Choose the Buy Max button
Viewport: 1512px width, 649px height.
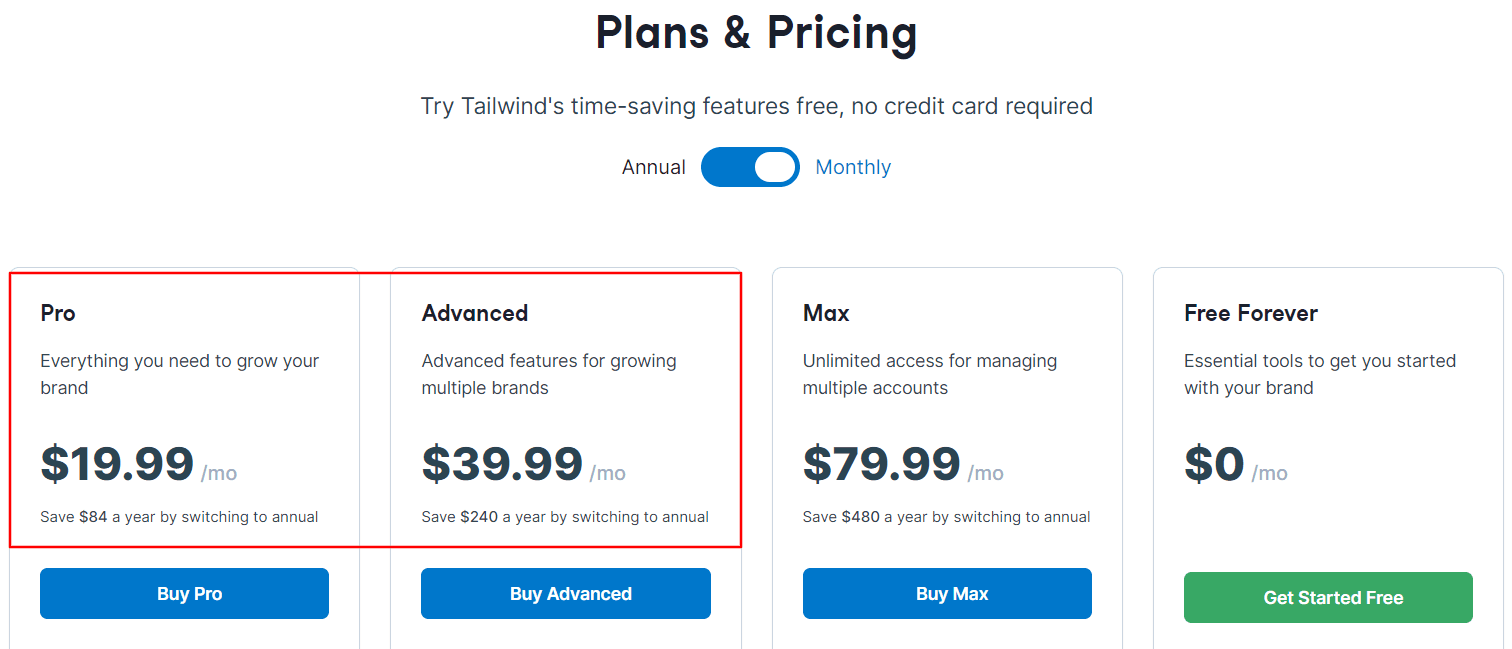tap(947, 594)
